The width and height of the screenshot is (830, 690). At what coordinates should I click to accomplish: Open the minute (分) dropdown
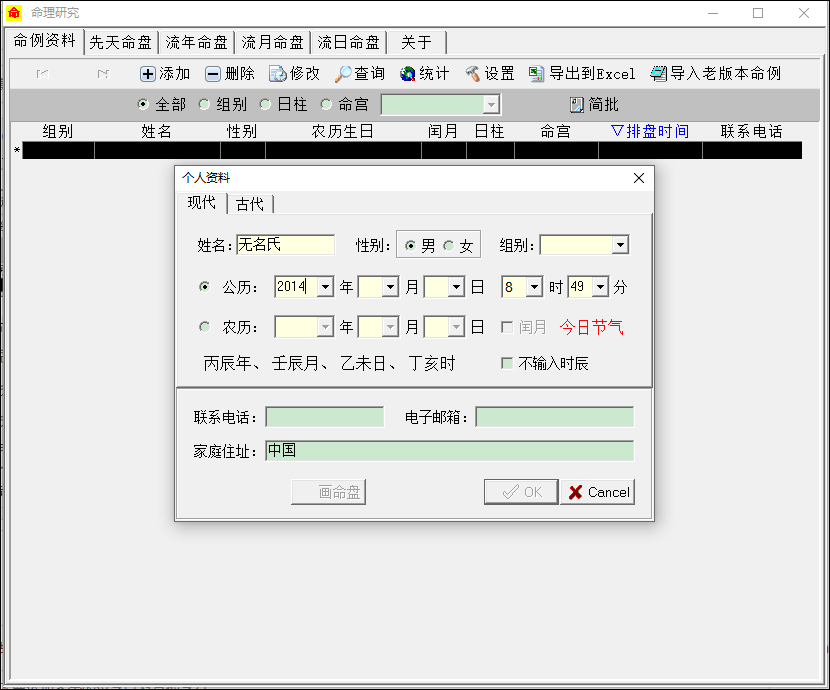coord(600,287)
